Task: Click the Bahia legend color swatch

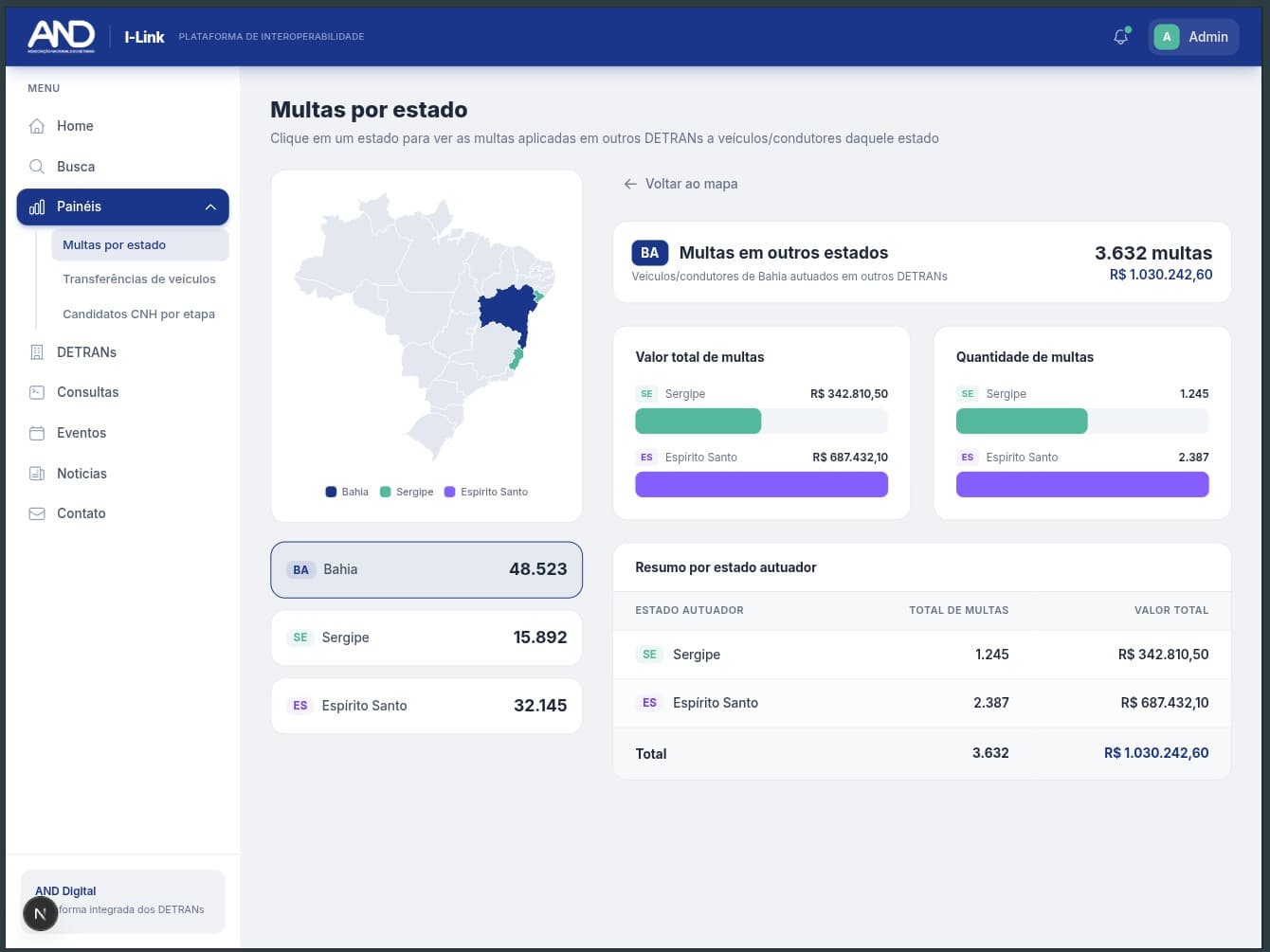Action: [331, 492]
